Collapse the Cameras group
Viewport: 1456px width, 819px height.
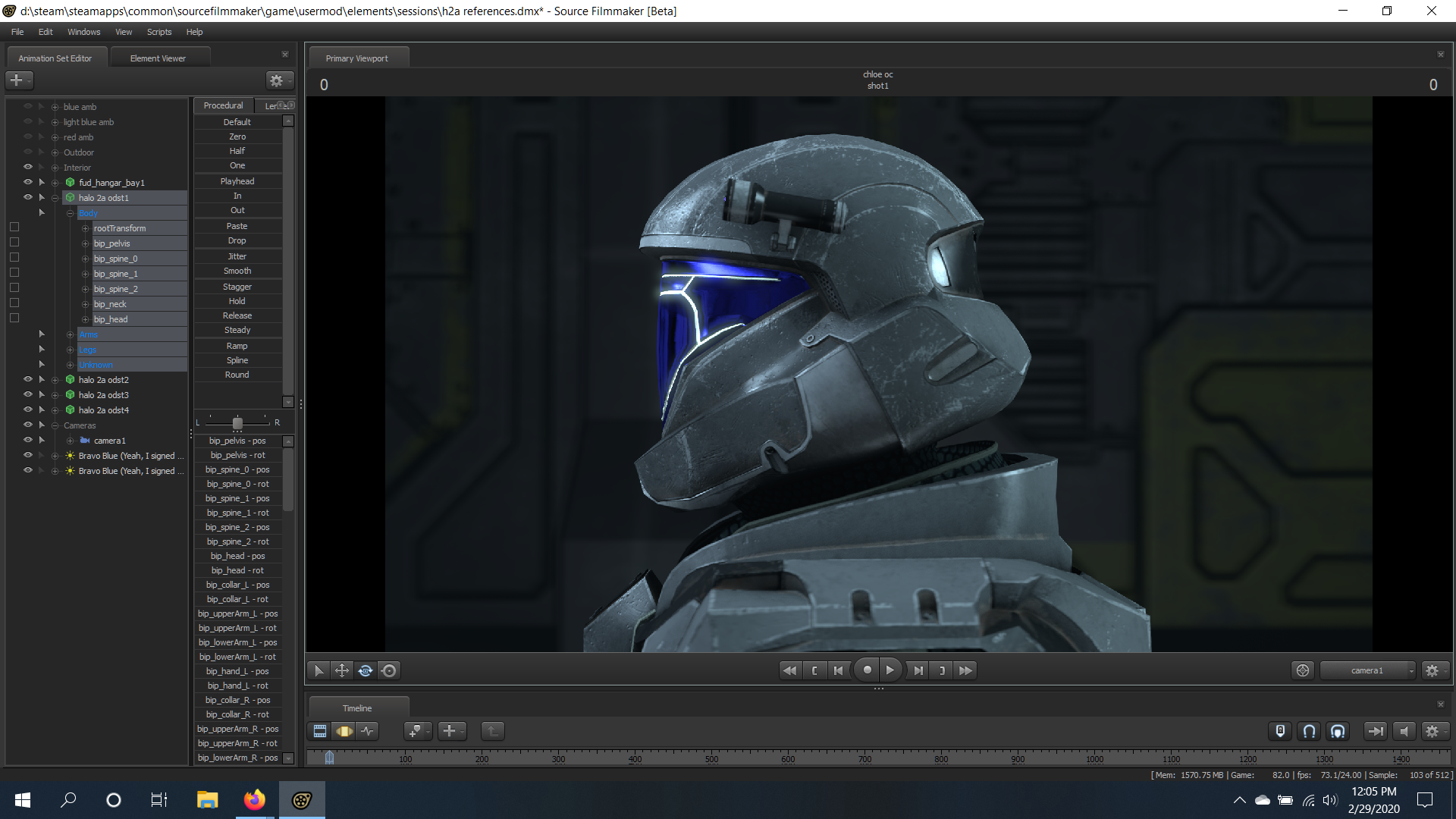click(x=55, y=425)
